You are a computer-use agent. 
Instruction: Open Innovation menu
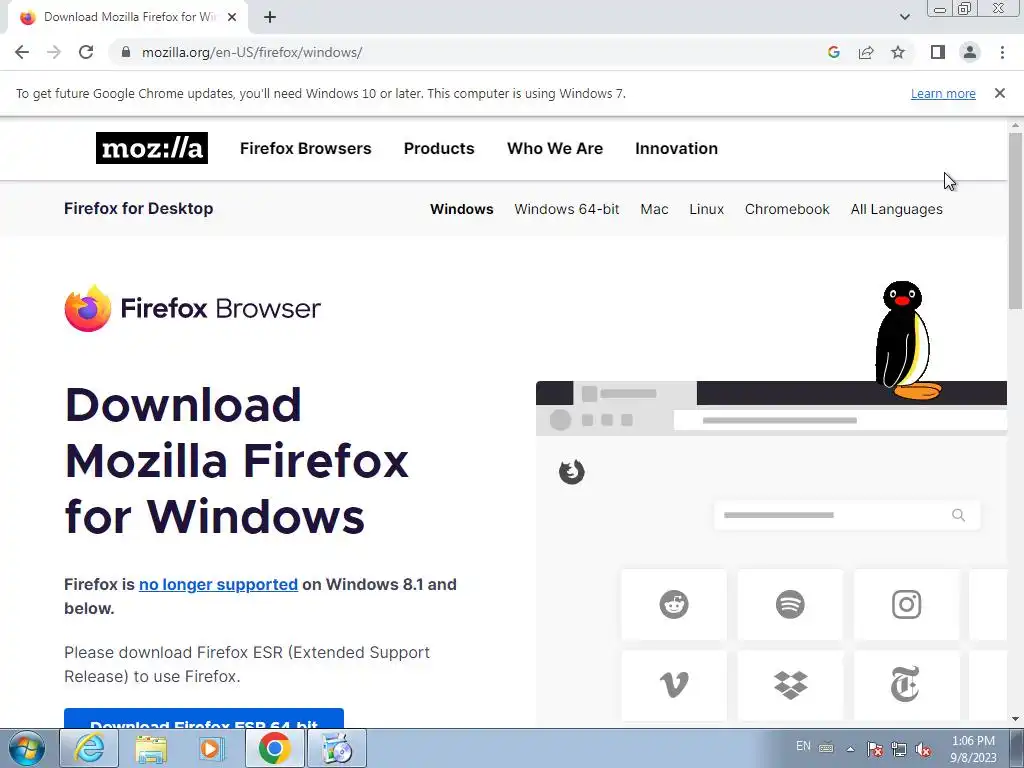[677, 148]
